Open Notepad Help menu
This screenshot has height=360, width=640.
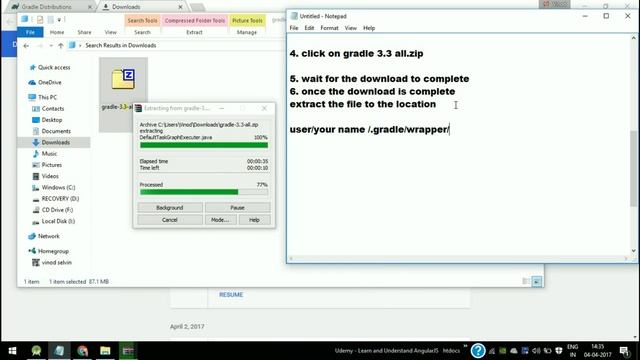coord(369,28)
